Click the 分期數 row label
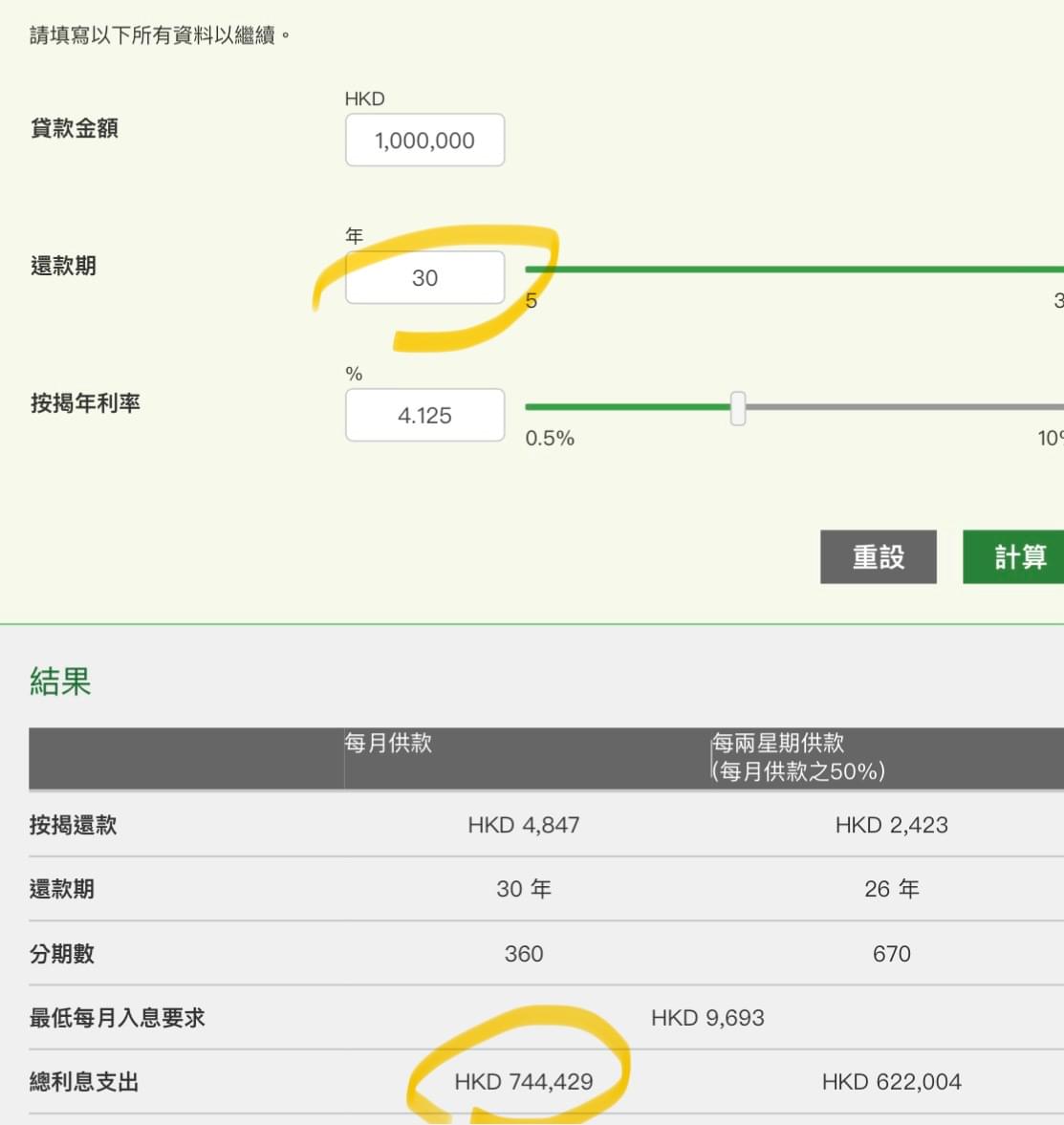 [62, 954]
